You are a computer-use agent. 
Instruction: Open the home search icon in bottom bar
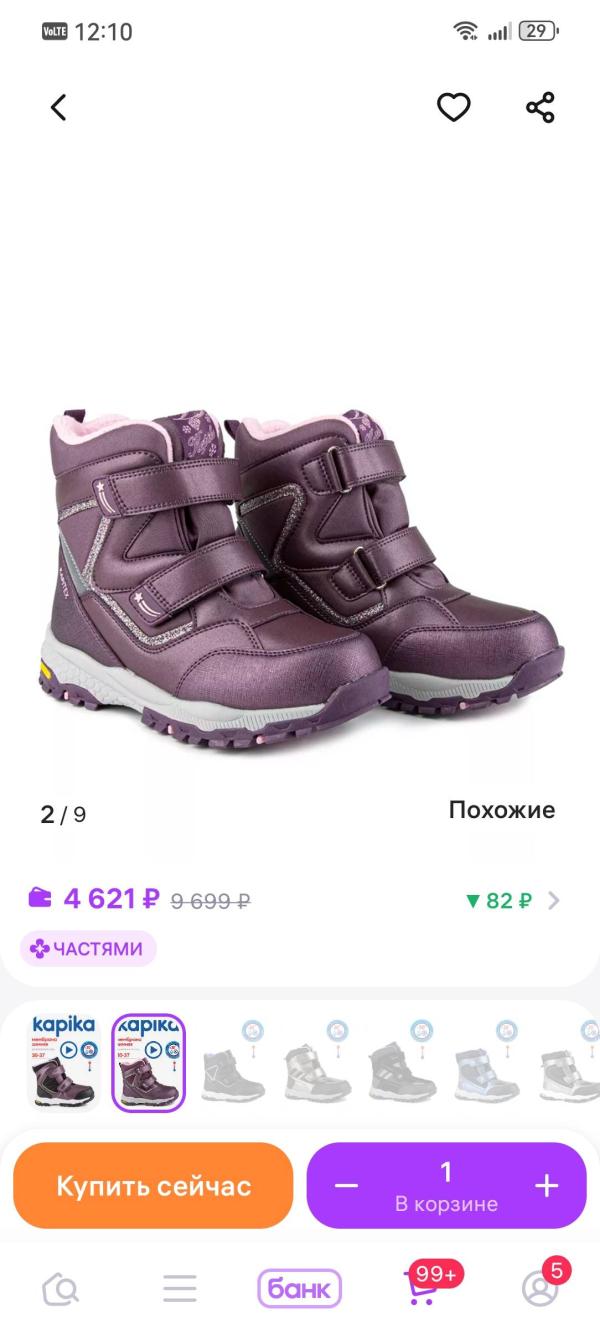[60, 1288]
